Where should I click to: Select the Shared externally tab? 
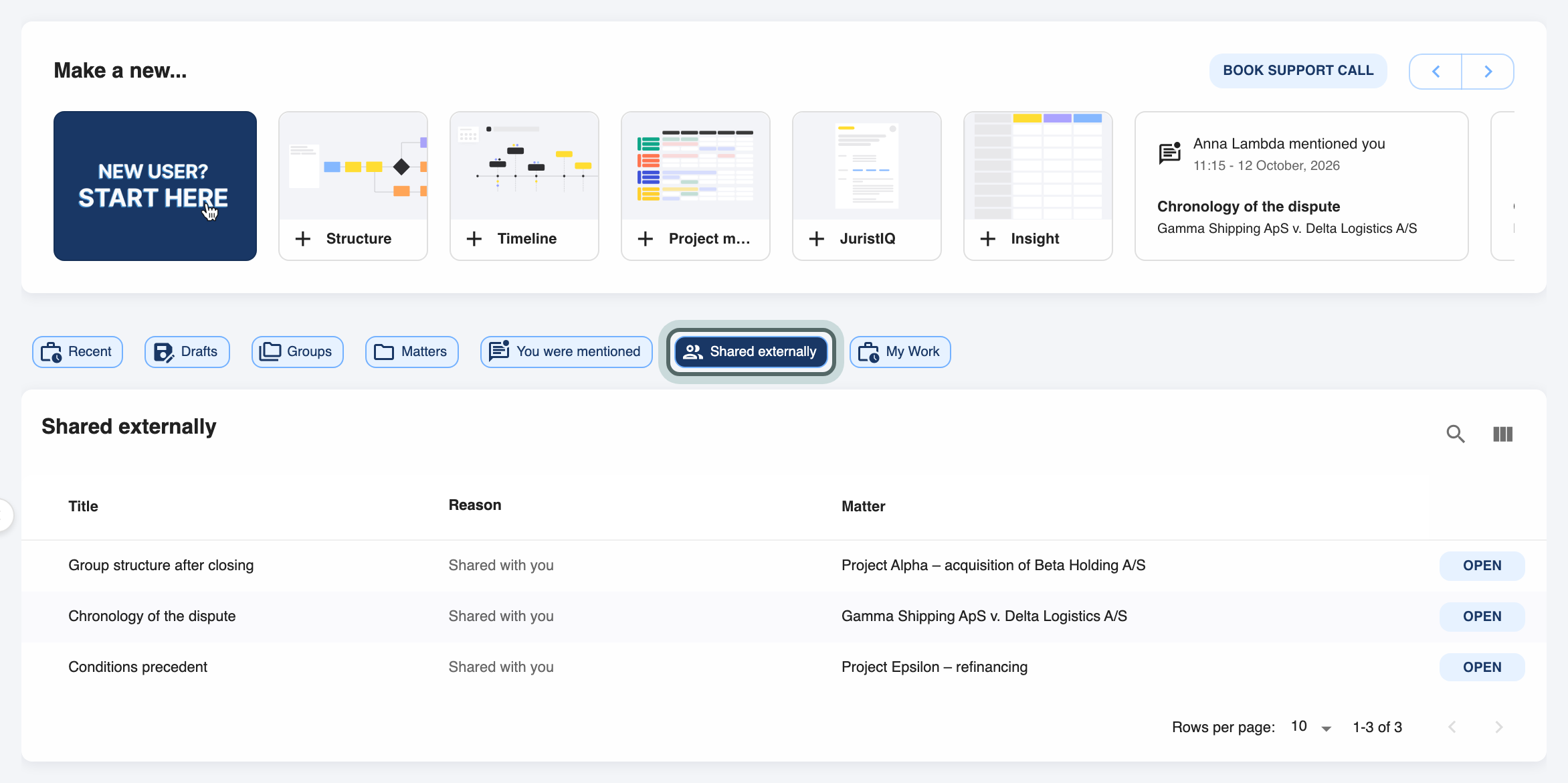click(751, 352)
